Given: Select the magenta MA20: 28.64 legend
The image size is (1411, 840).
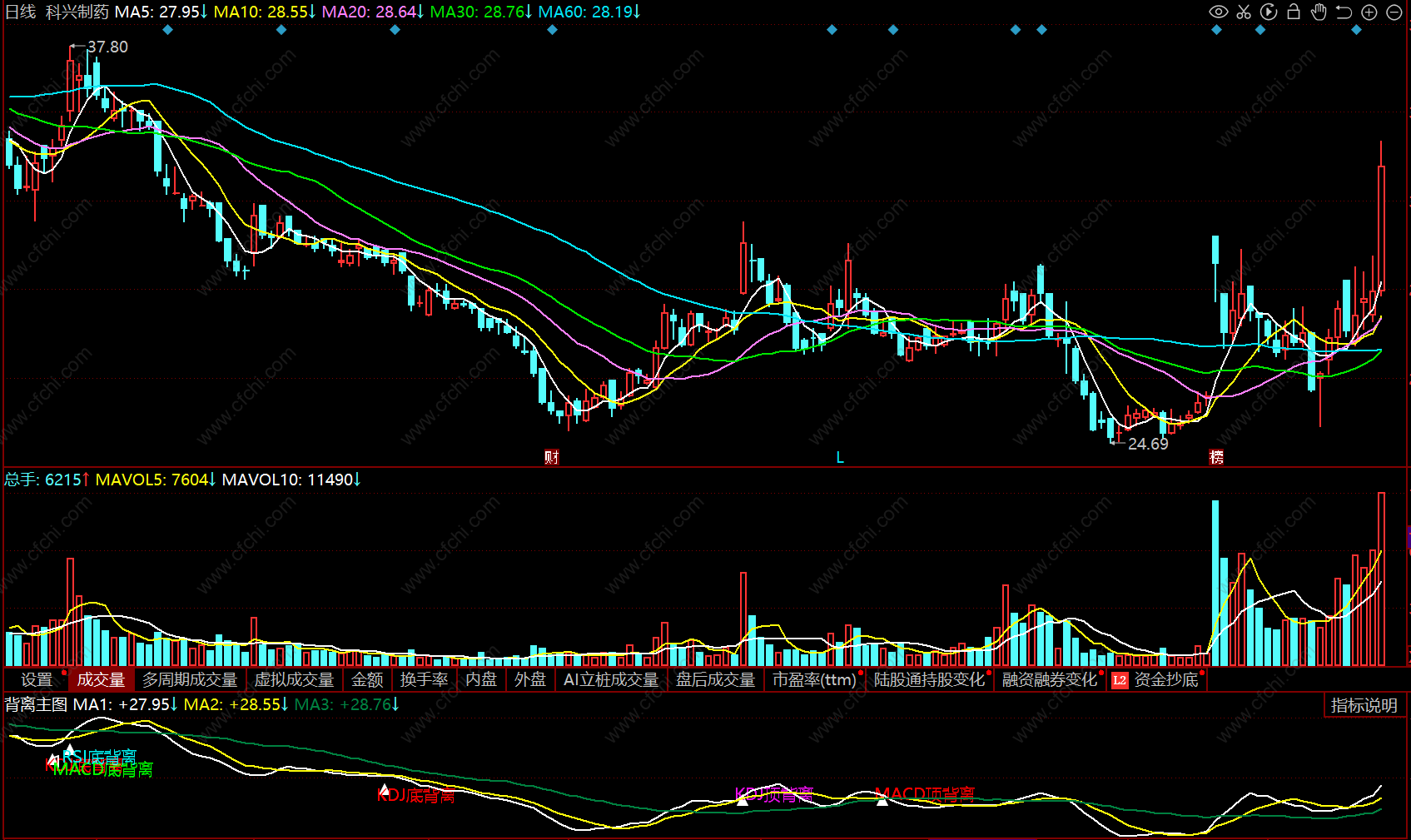Looking at the screenshot, I should pyautogui.click(x=373, y=12).
